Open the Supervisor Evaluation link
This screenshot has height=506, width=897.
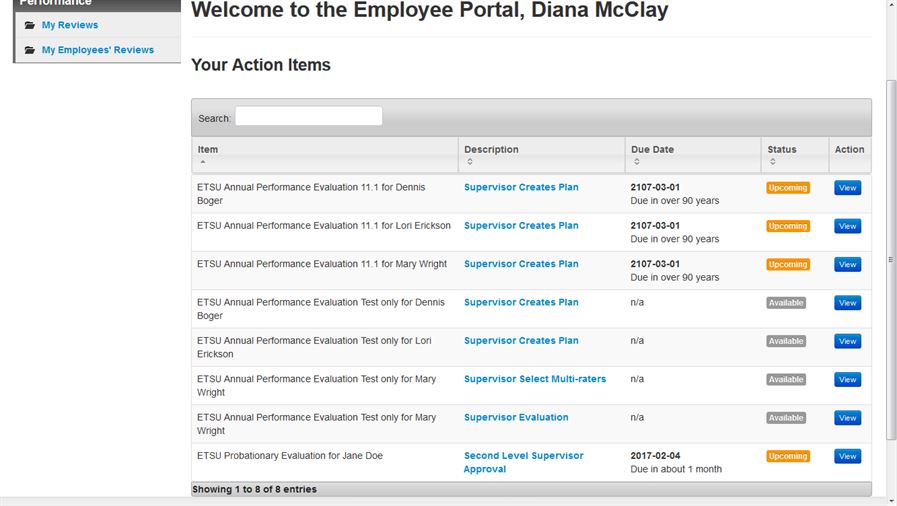click(x=516, y=418)
